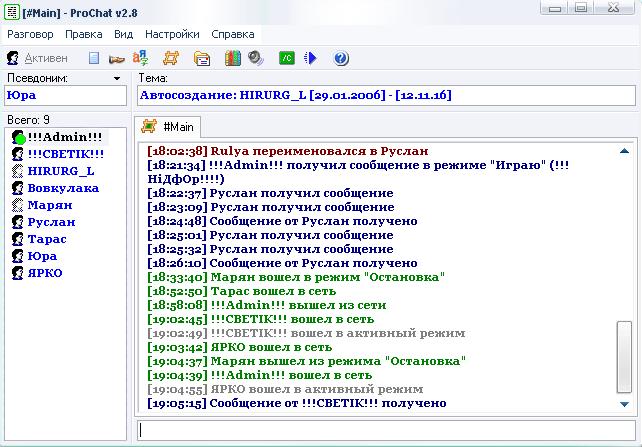Click the colored letters toolbar icon
Screen dimensions: 642x447
(x=140, y=58)
